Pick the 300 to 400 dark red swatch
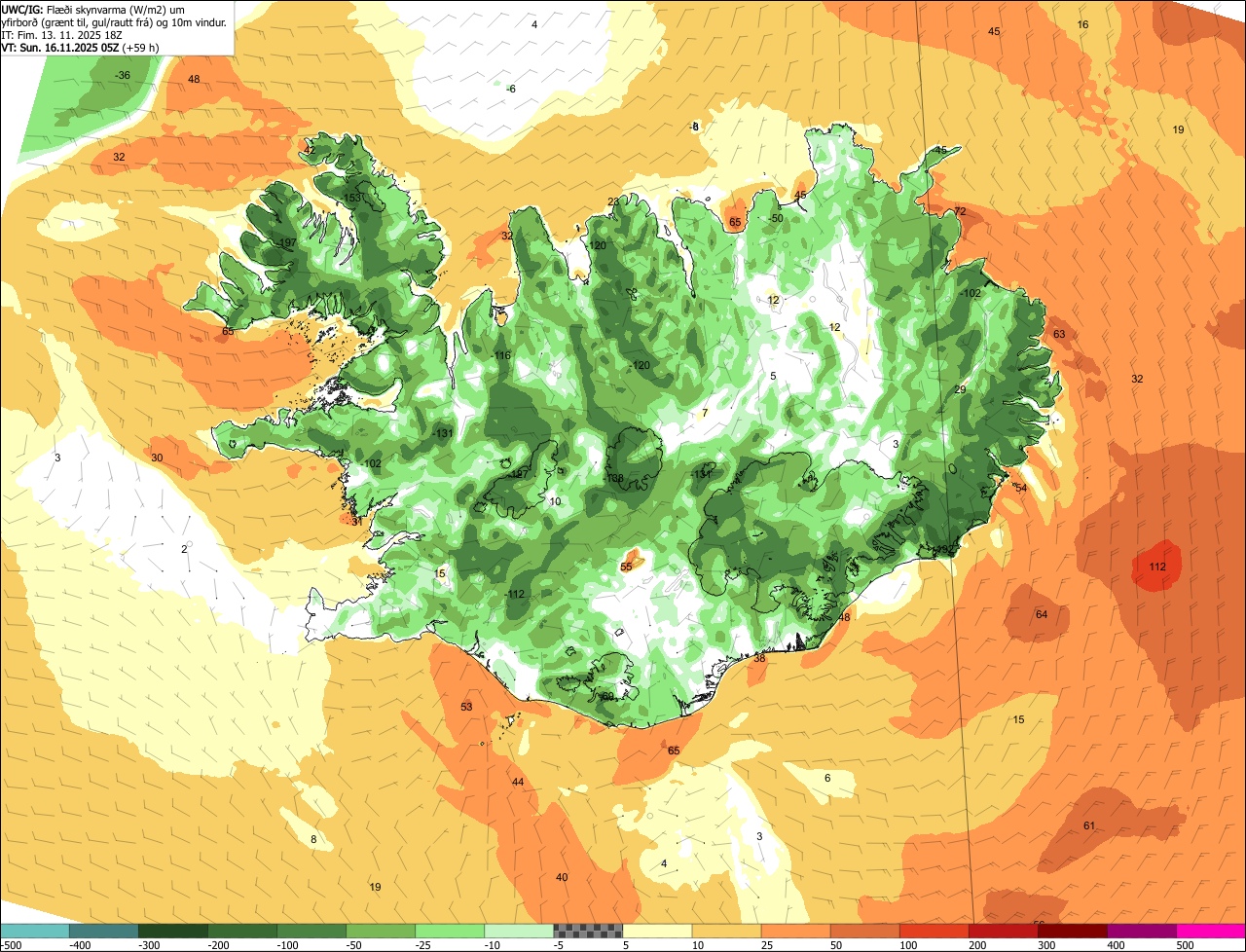 pos(1072,930)
